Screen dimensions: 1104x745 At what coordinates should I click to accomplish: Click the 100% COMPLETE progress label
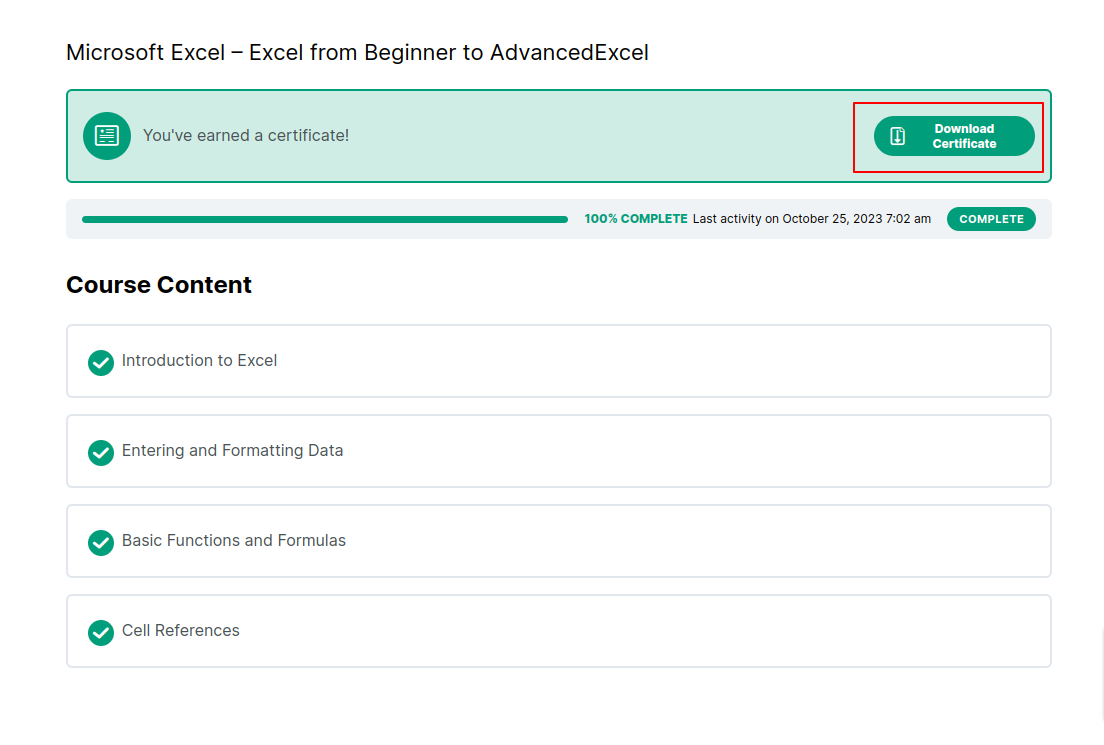point(636,219)
